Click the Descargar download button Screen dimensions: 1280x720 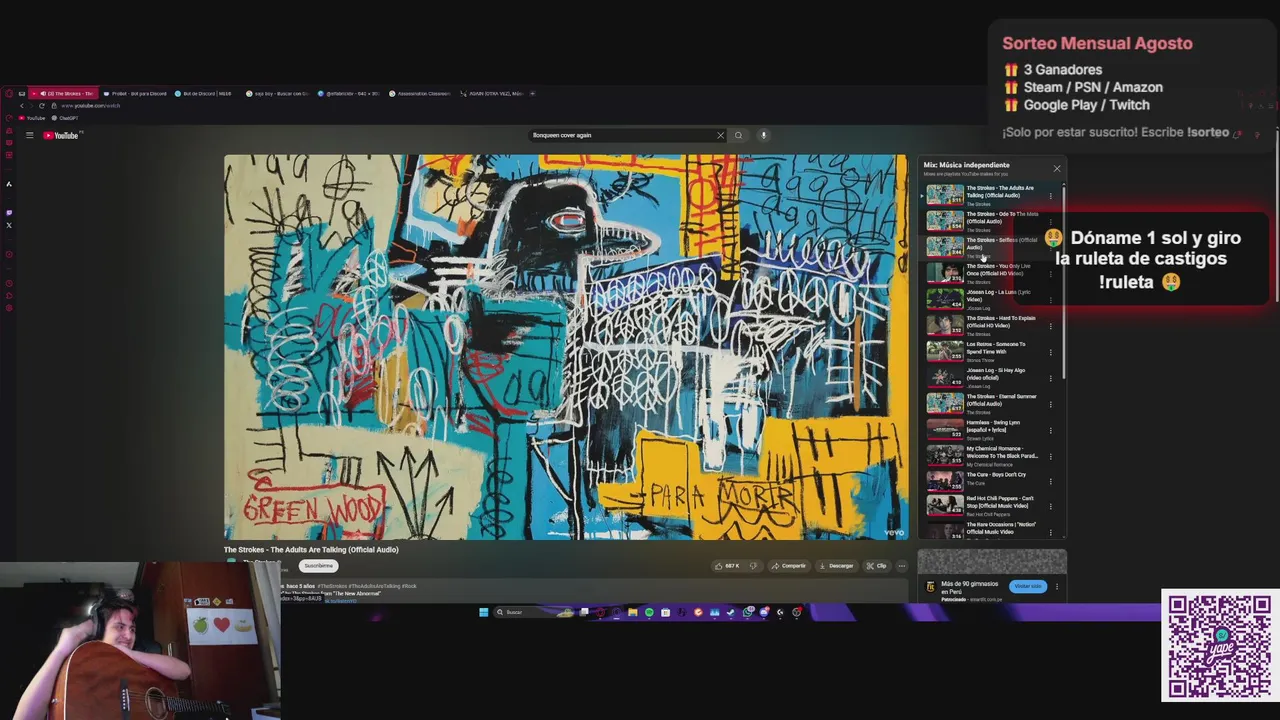coord(836,566)
